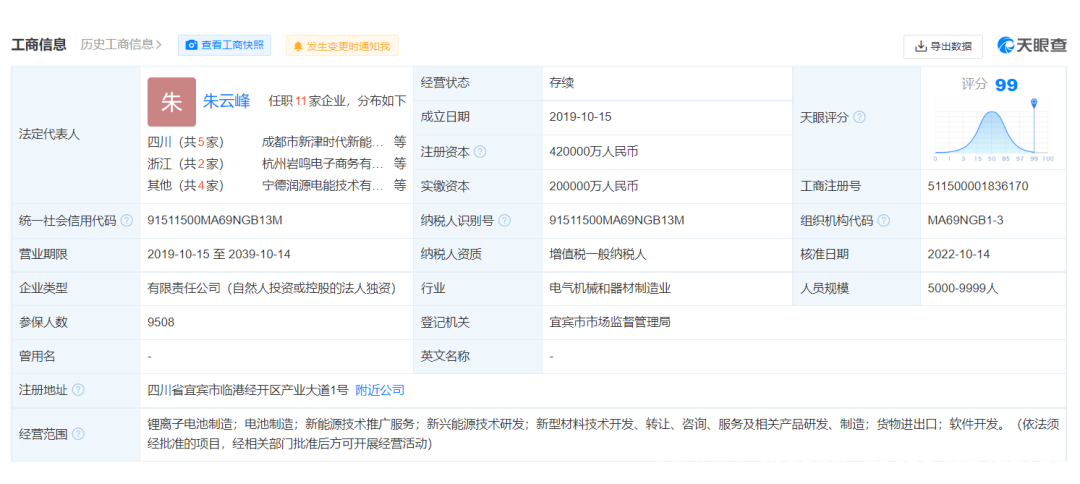Image resolution: width=1080 pixels, height=484 pixels.
Task: Click 纳税人资质 value 增值税一般纳税人
Action: point(598,254)
